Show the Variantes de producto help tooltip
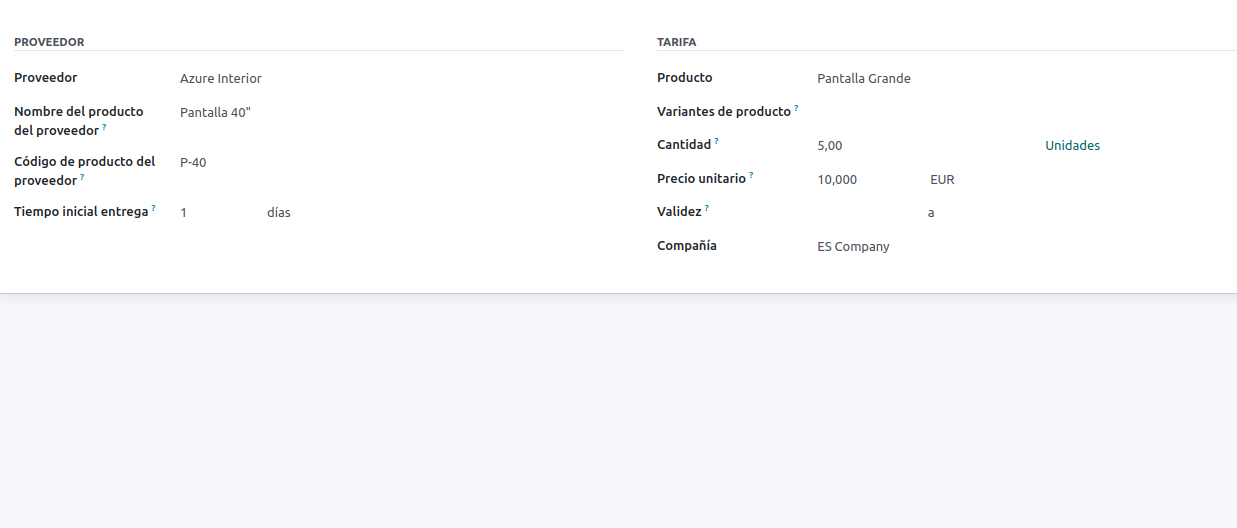This screenshot has width=1237, height=528. tap(796, 108)
